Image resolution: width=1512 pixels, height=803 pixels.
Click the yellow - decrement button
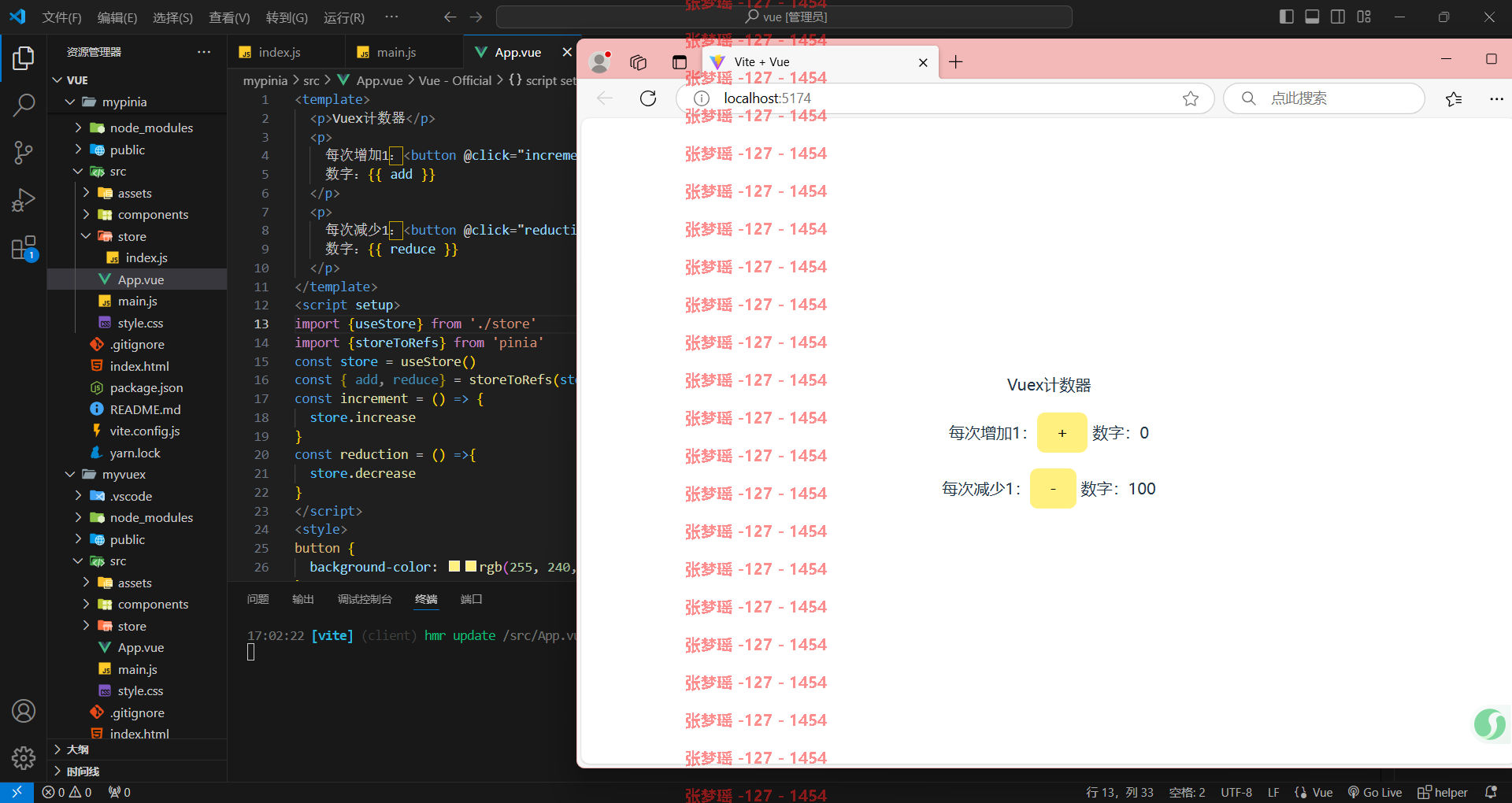click(x=1053, y=489)
